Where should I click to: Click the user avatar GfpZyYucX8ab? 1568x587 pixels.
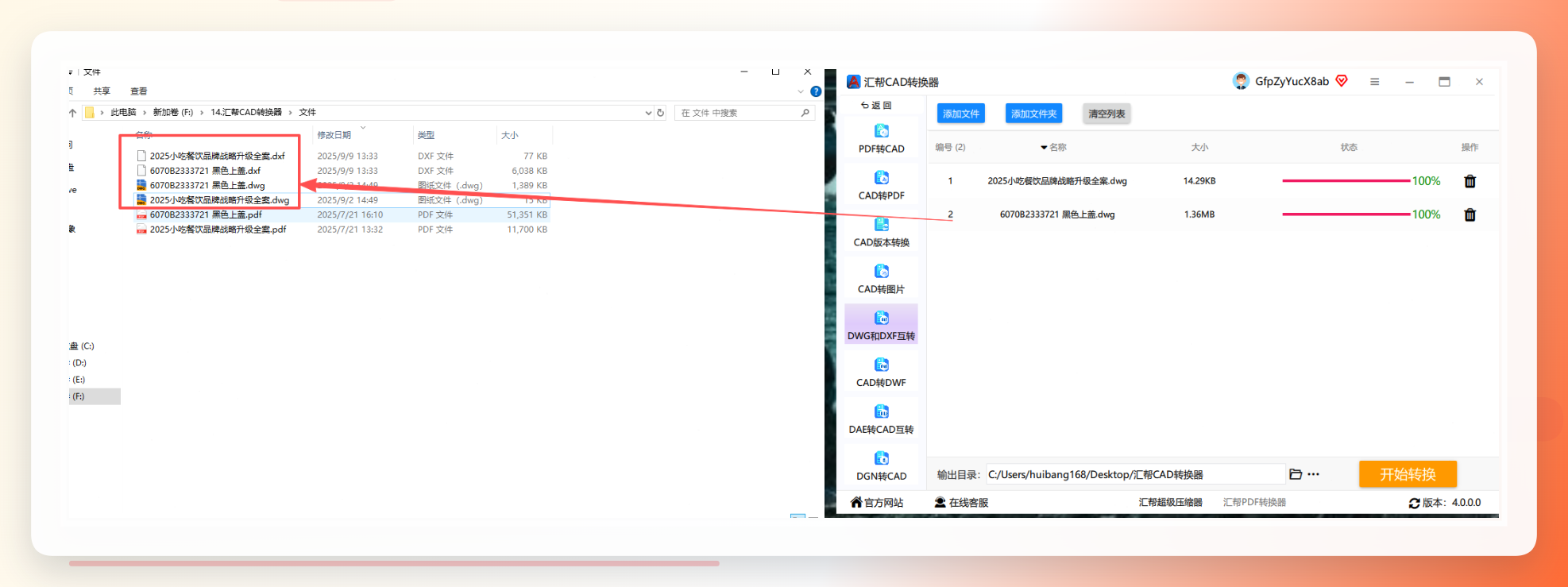(1241, 81)
